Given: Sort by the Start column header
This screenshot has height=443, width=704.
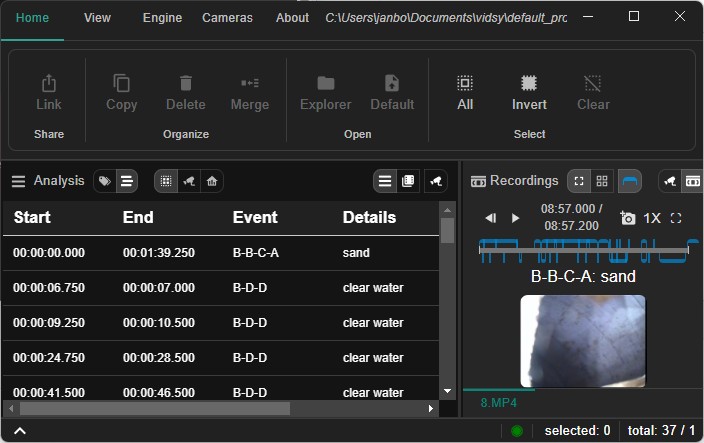Looking at the screenshot, I should (32, 217).
